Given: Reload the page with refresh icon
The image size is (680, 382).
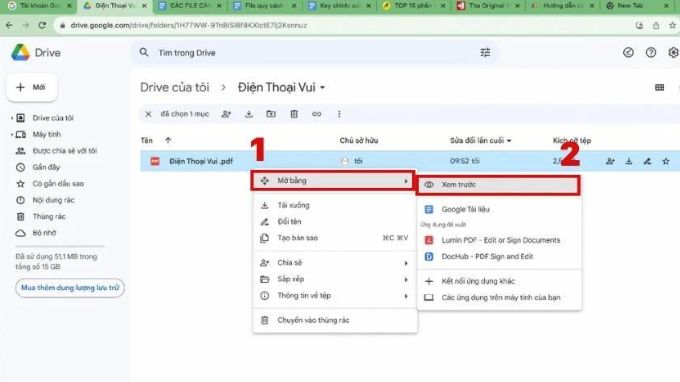Looking at the screenshot, I should [x=42, y=25].
